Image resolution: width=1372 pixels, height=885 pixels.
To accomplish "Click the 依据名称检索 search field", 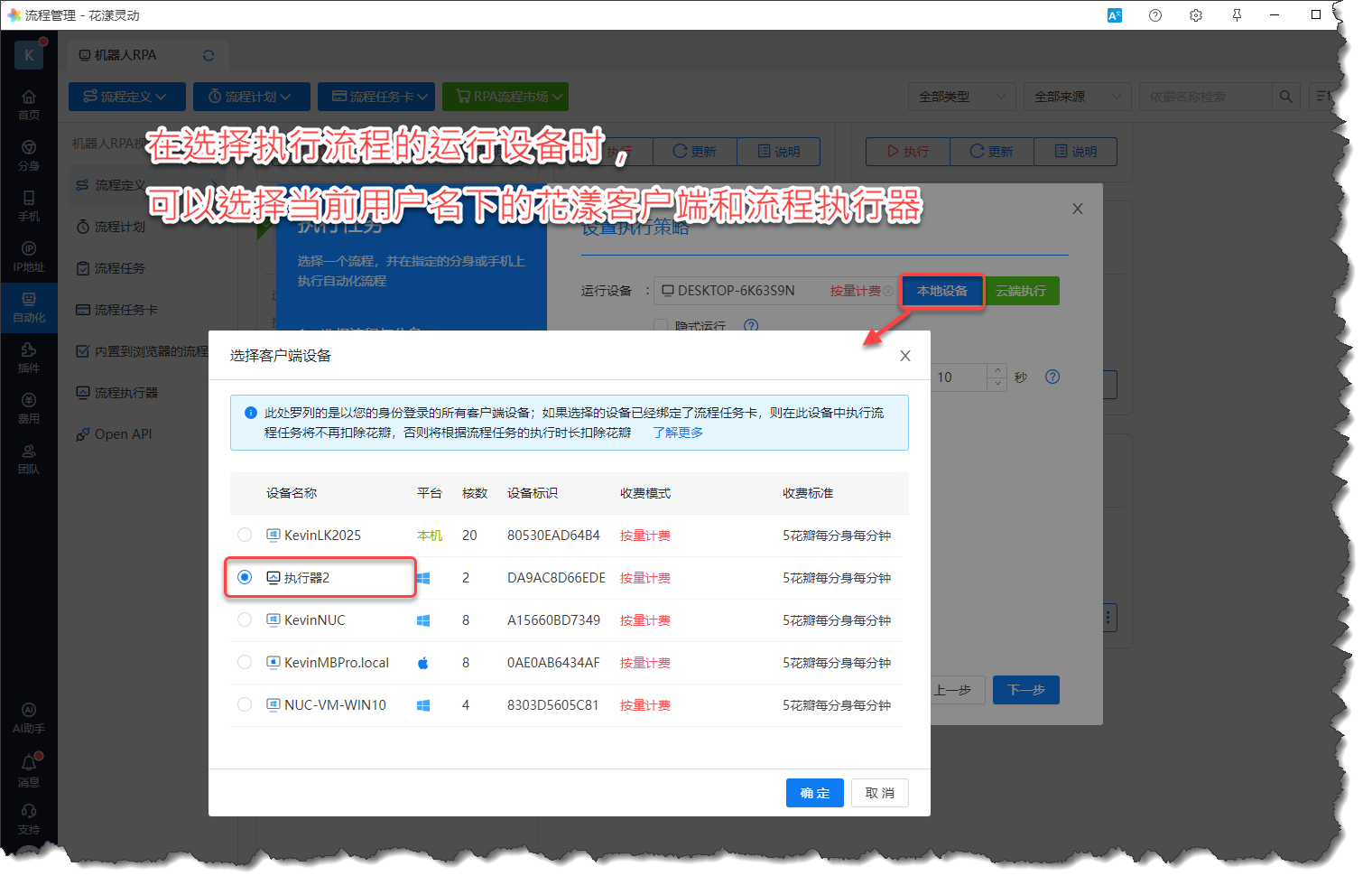I will (1205, 97).
